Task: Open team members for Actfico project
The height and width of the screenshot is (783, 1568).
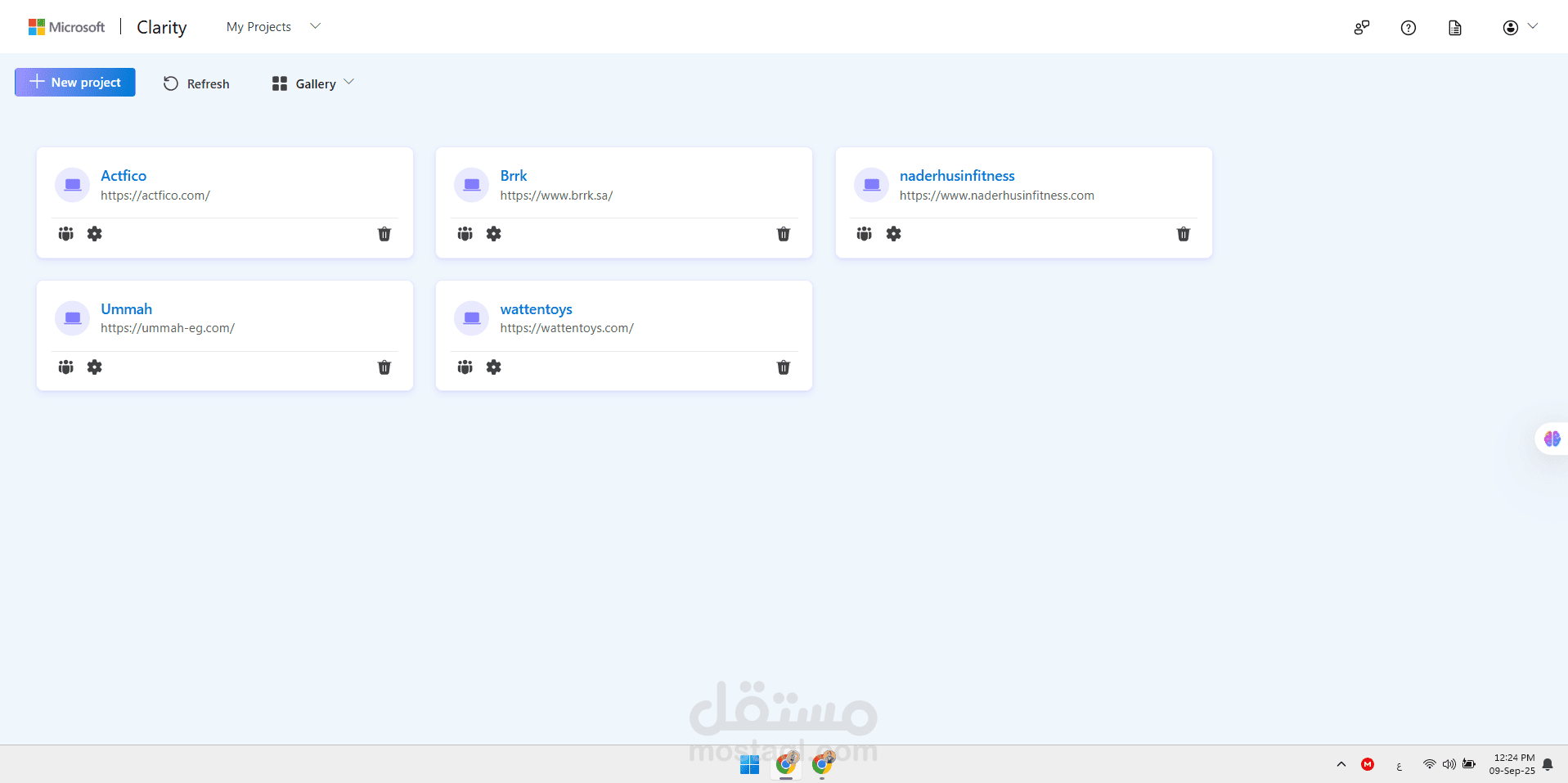Action: click(x=66, y=234)
